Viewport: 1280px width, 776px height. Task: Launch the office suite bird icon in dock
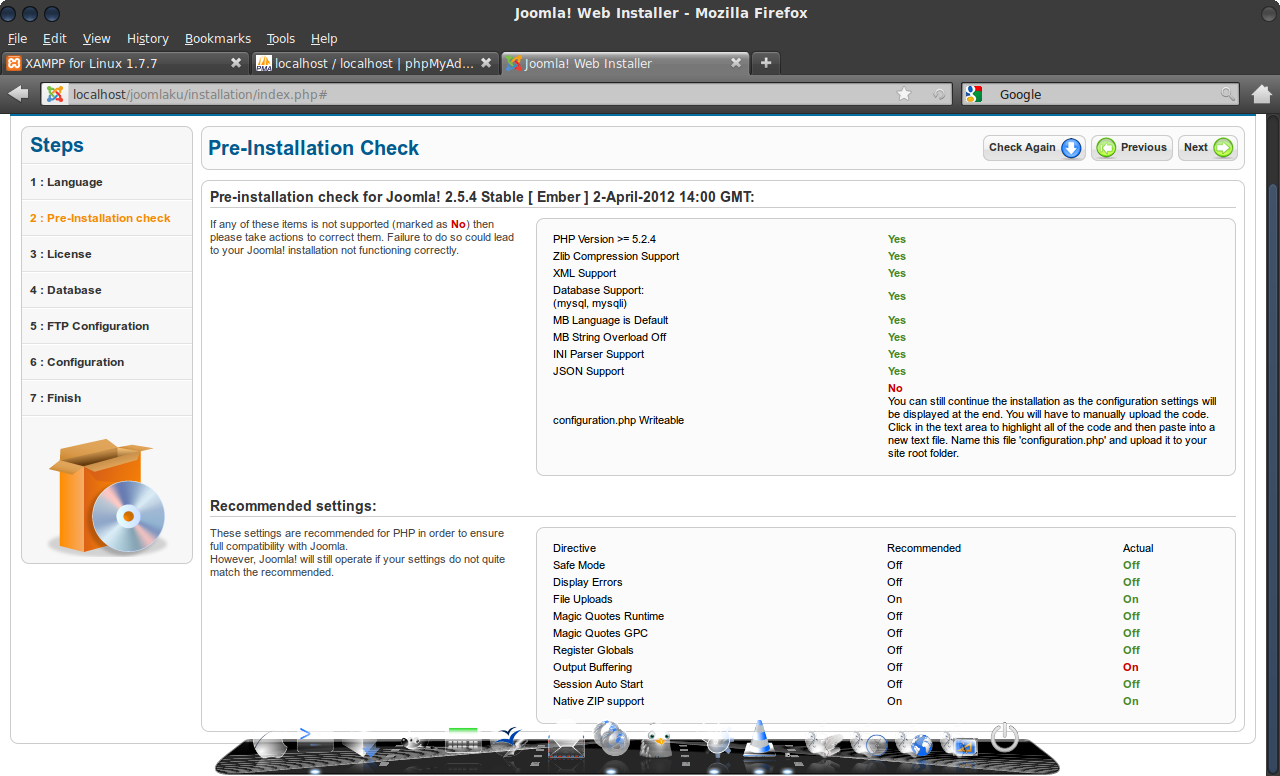coord(510,741)
